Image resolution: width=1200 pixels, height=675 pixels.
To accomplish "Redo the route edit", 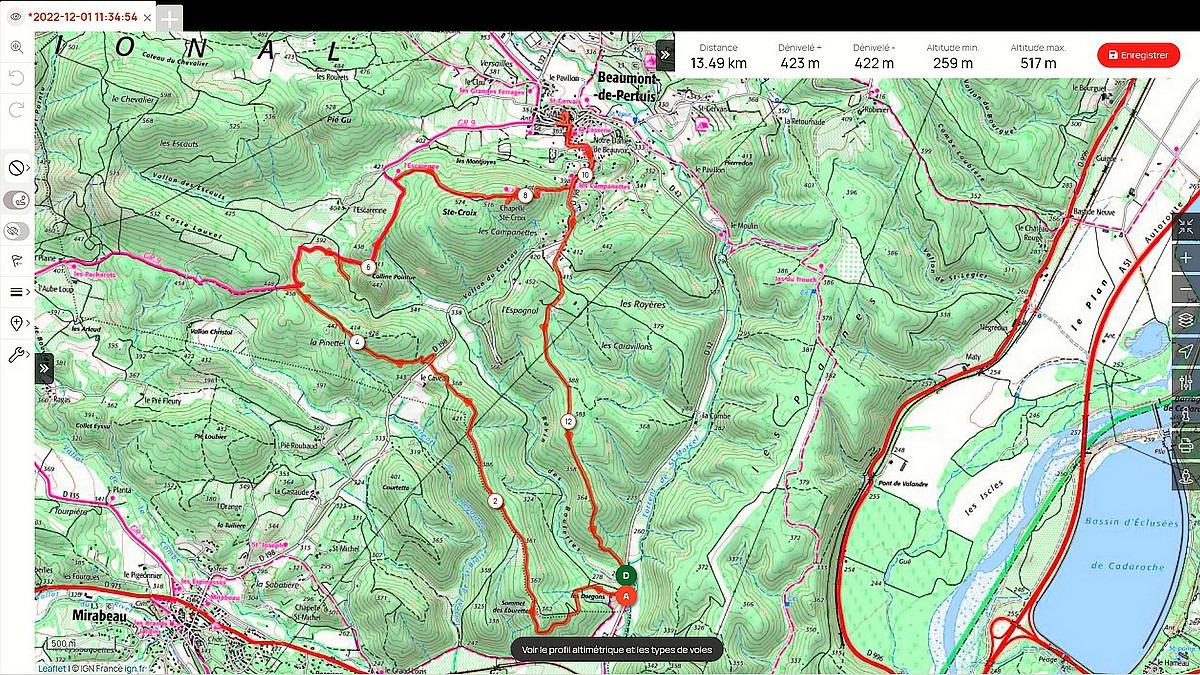I will tap(17, 110).
